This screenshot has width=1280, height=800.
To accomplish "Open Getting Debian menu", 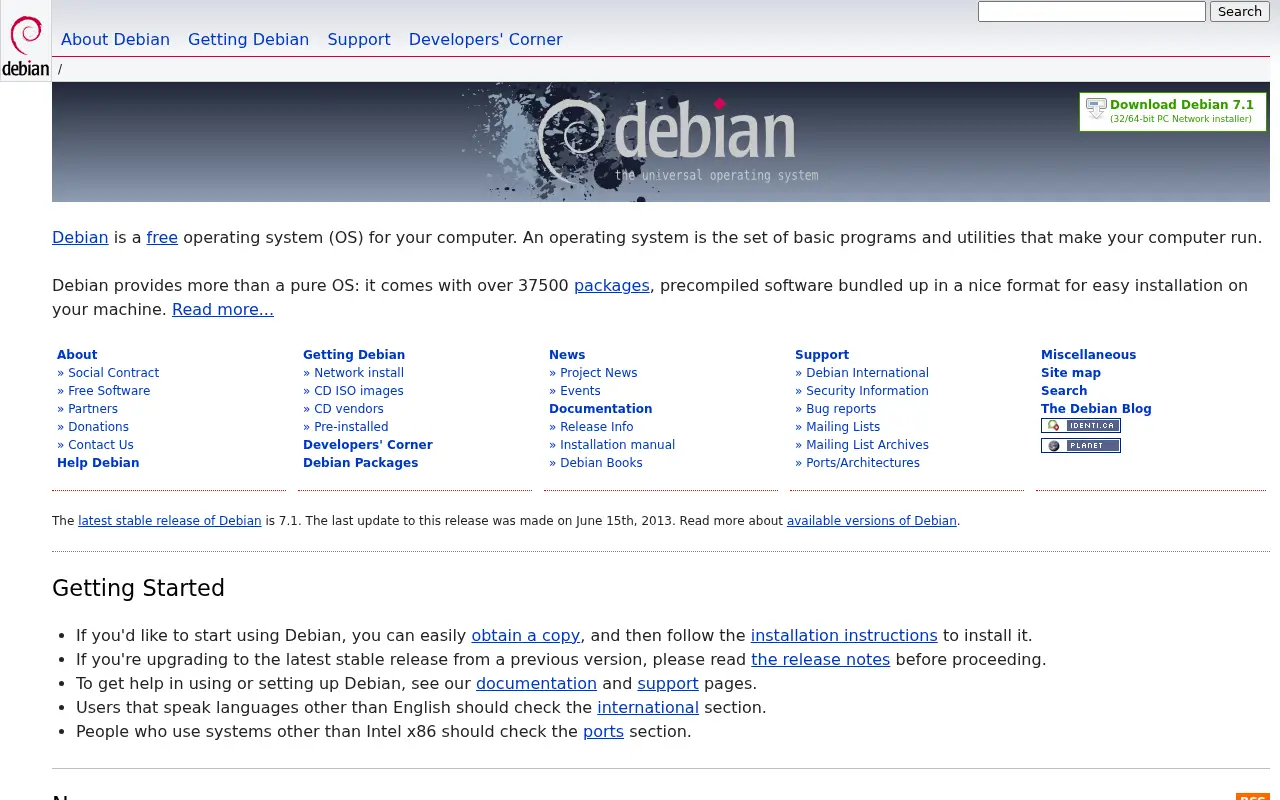I will tap(248, 40).
